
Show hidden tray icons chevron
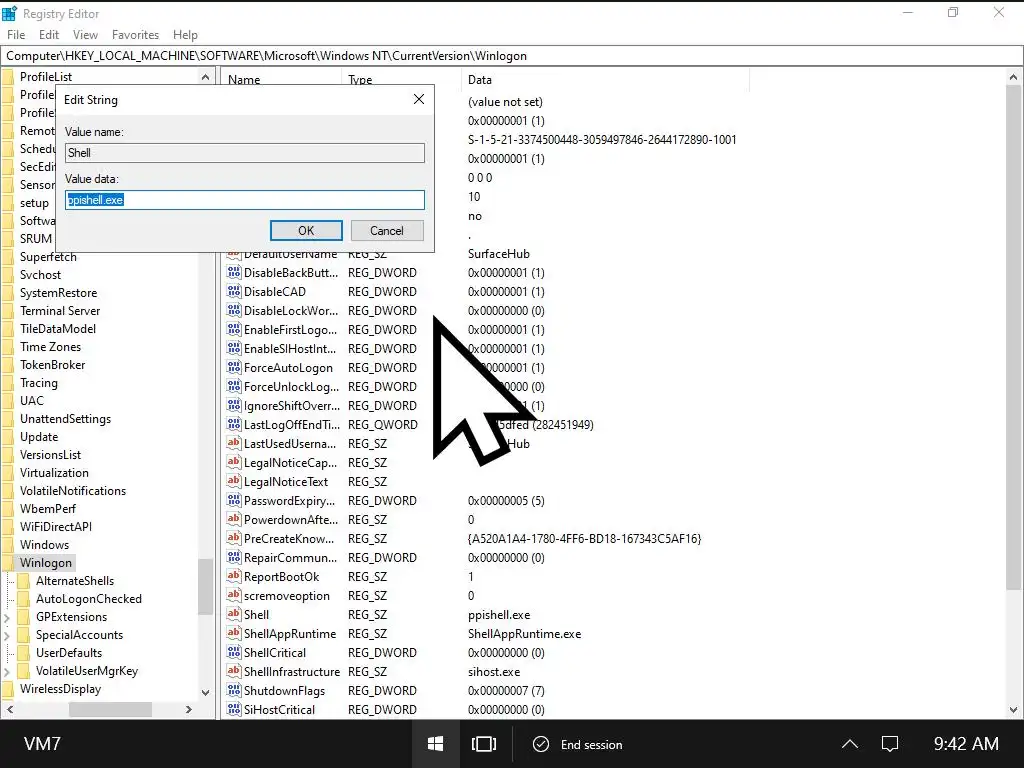(x=850, y=744)
